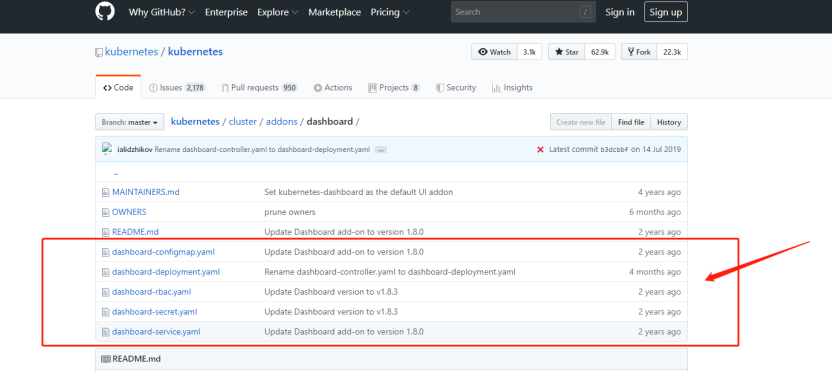The height and width of the screenshot is (372, 832).
Task: Open 'Set kubernetes-dashboard as the default UI addon' commit
Action: click(359, 192)
